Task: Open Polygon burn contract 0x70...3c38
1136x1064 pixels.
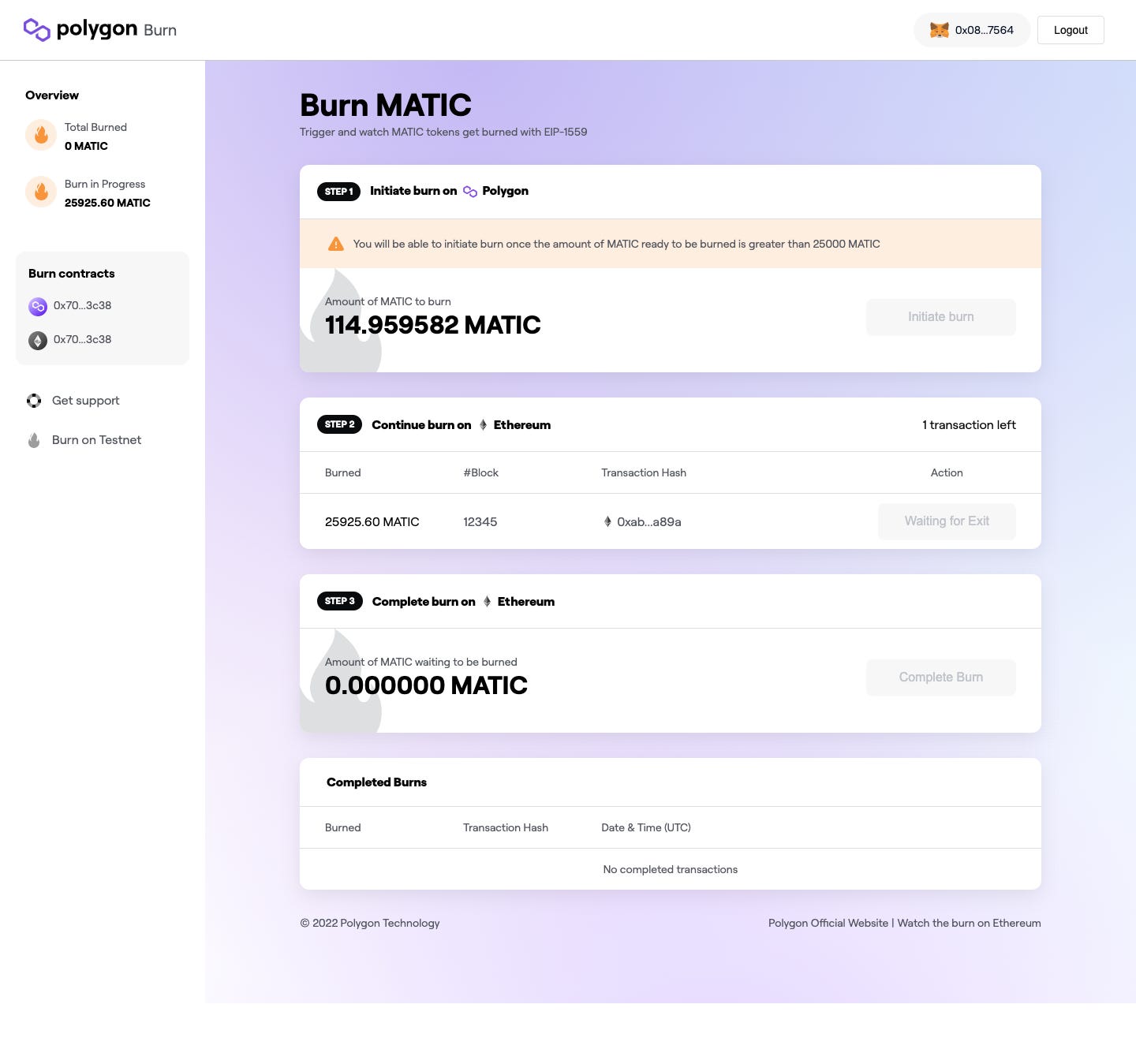Action: pyautogui.click(x=82, y=305)
